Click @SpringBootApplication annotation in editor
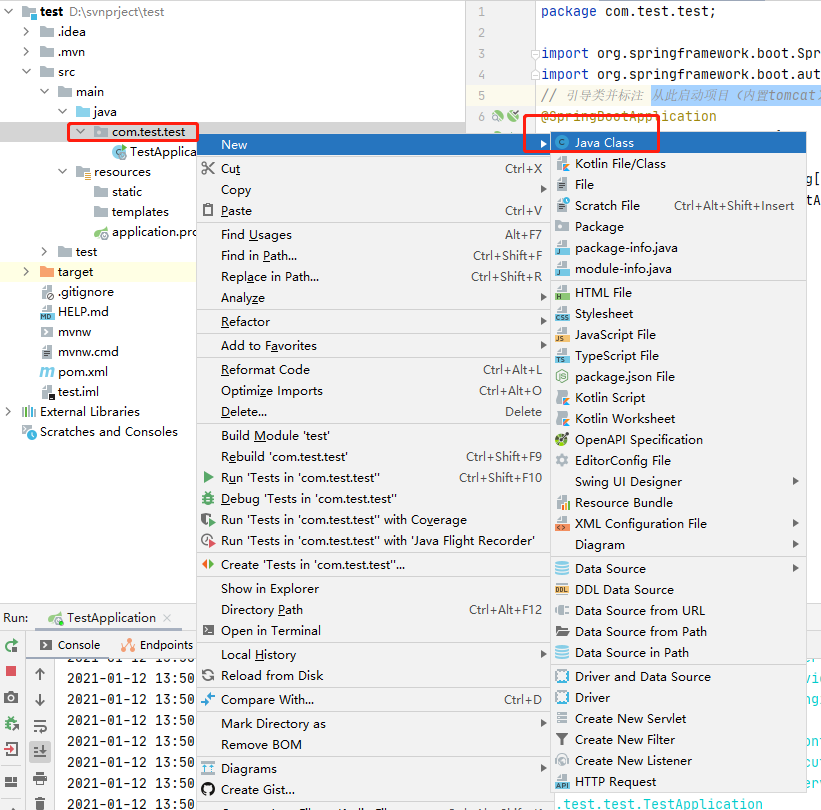Image resolution: width=821 pixels, height=810 pixels. point(628,116)
